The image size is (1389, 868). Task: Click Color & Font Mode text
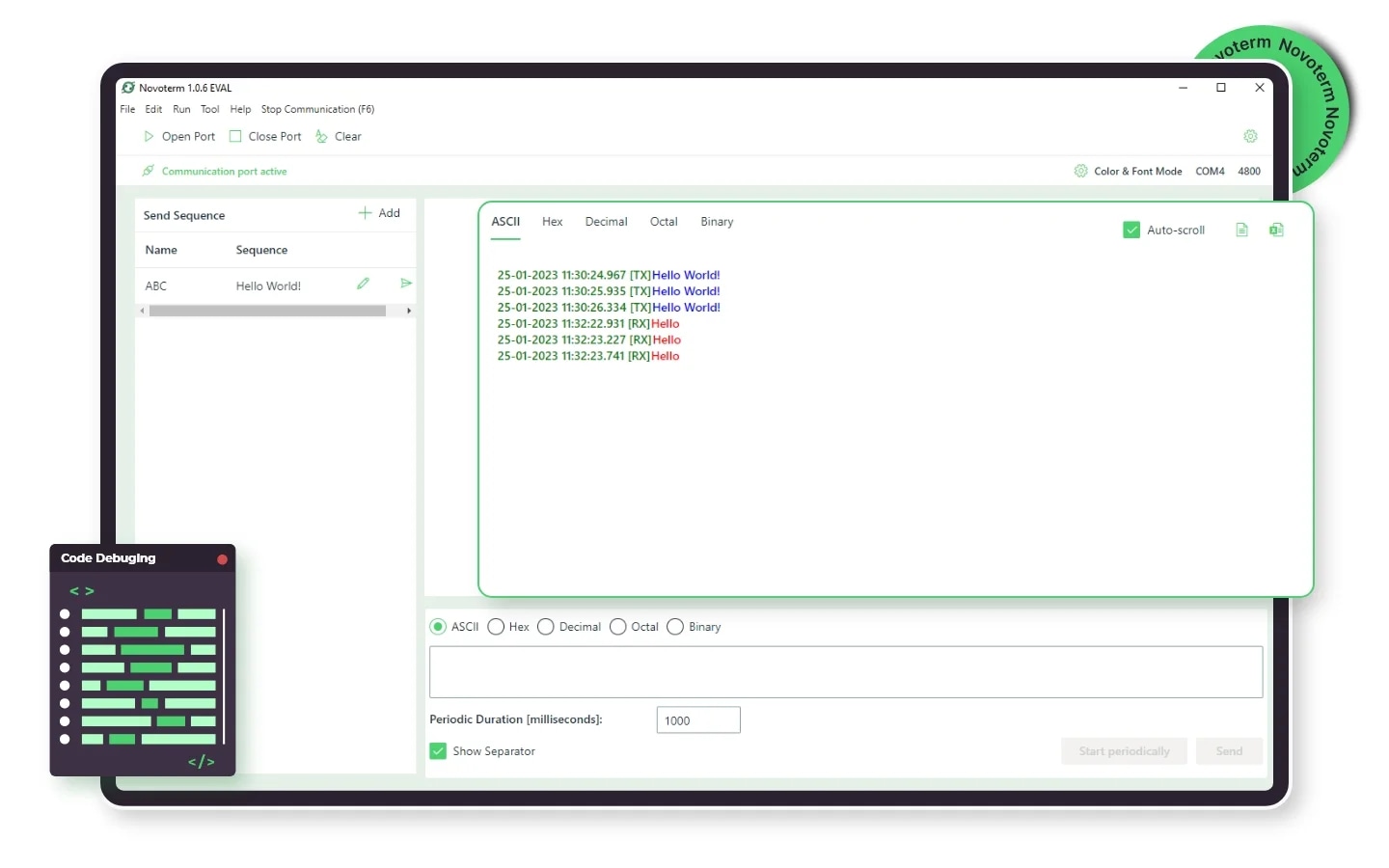[x=1137, y=172]
